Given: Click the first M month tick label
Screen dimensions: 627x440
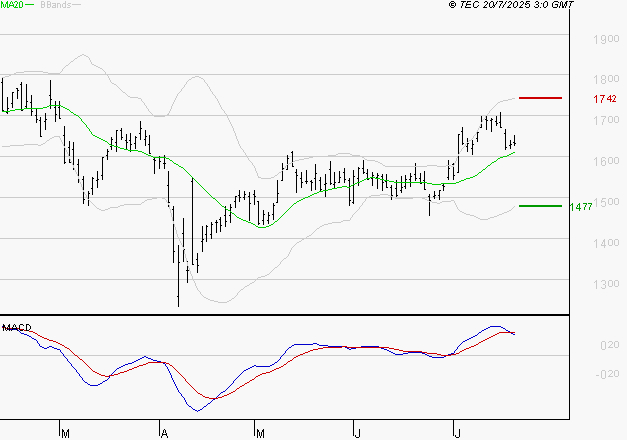Looking at the screenshot, I should [x=65, y=433].
